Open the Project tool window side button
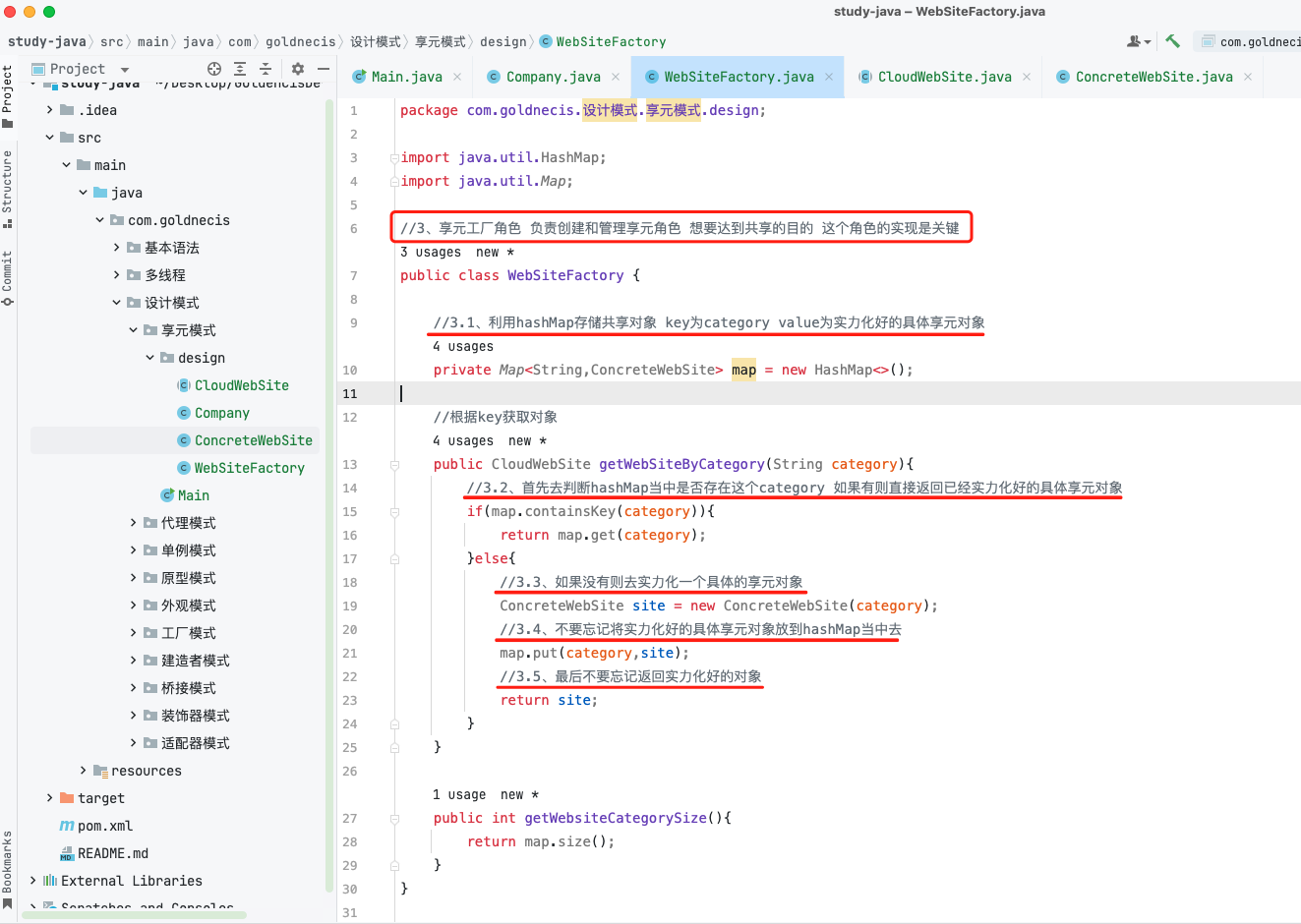 8,95
